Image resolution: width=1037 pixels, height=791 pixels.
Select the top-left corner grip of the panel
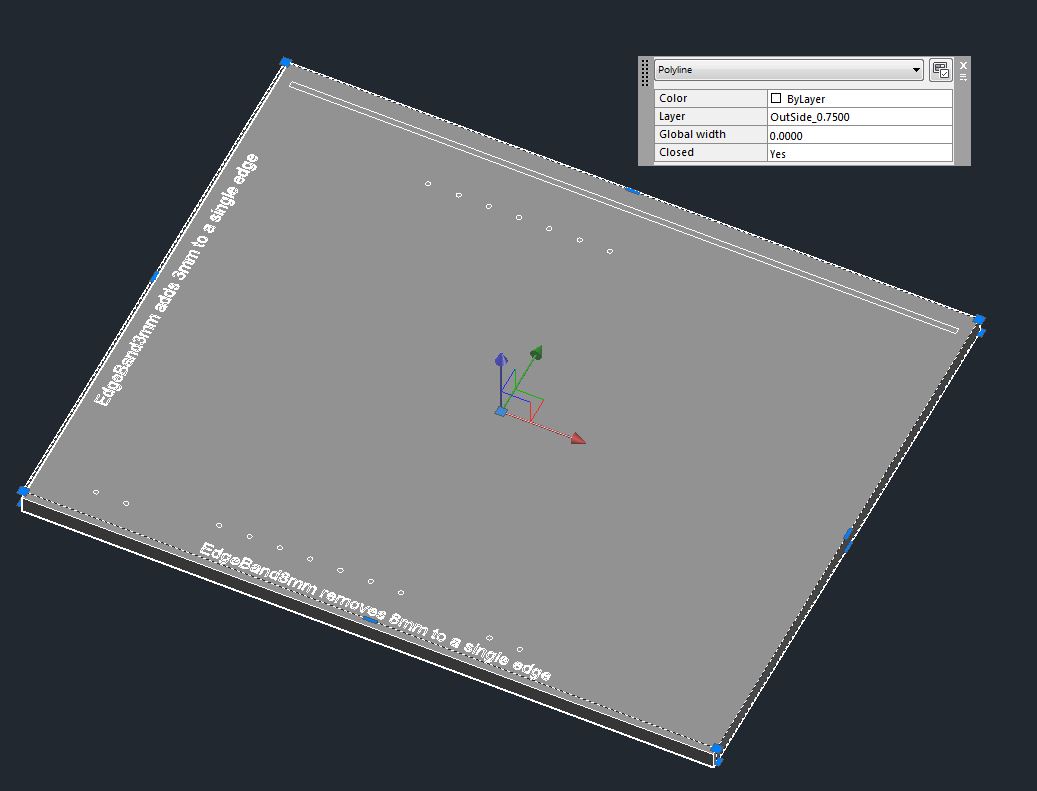tap(285, 62)
